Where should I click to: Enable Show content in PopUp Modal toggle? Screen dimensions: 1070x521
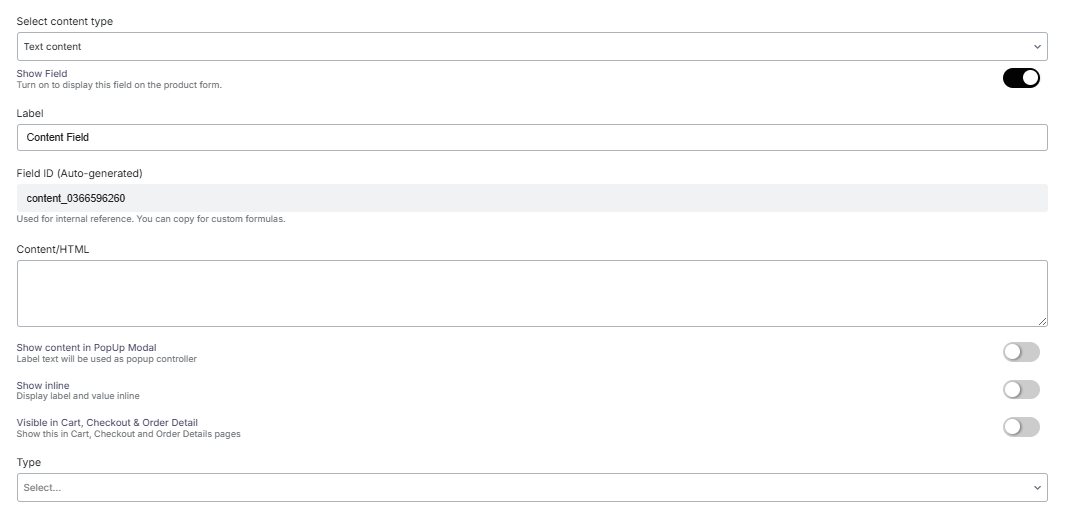click(1021, 352)
